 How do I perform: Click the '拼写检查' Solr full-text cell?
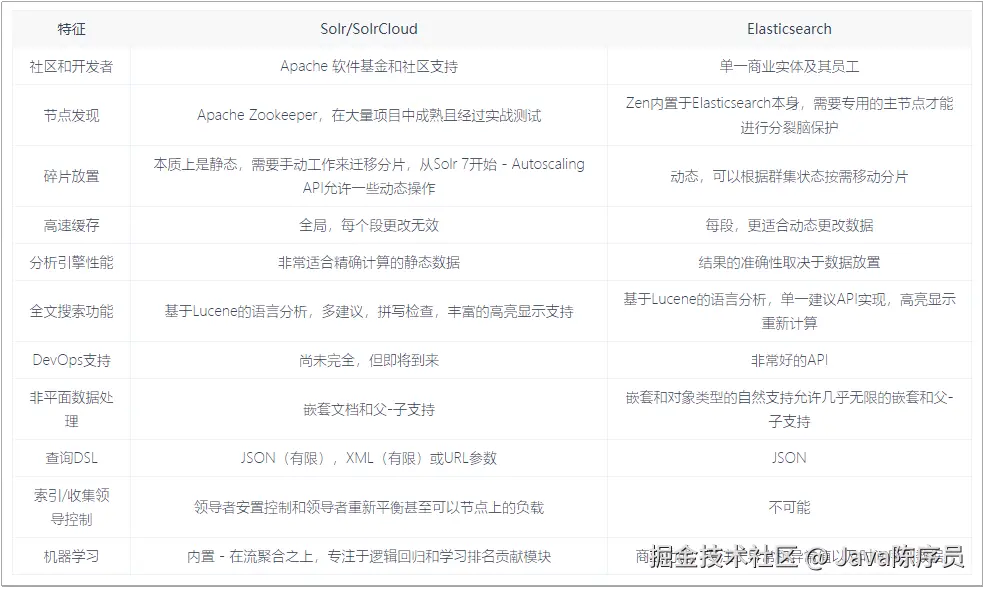(x=368, y=311)
